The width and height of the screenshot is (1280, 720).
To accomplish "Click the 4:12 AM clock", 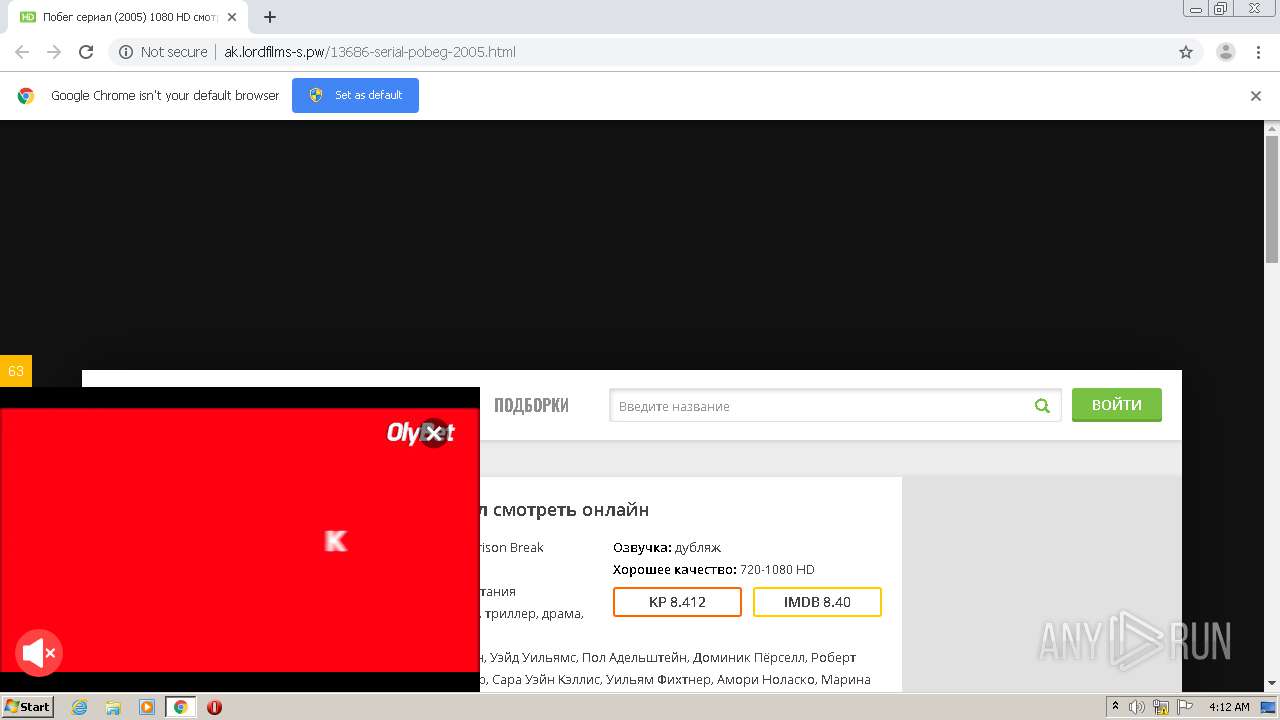I will coord(1229,707).
